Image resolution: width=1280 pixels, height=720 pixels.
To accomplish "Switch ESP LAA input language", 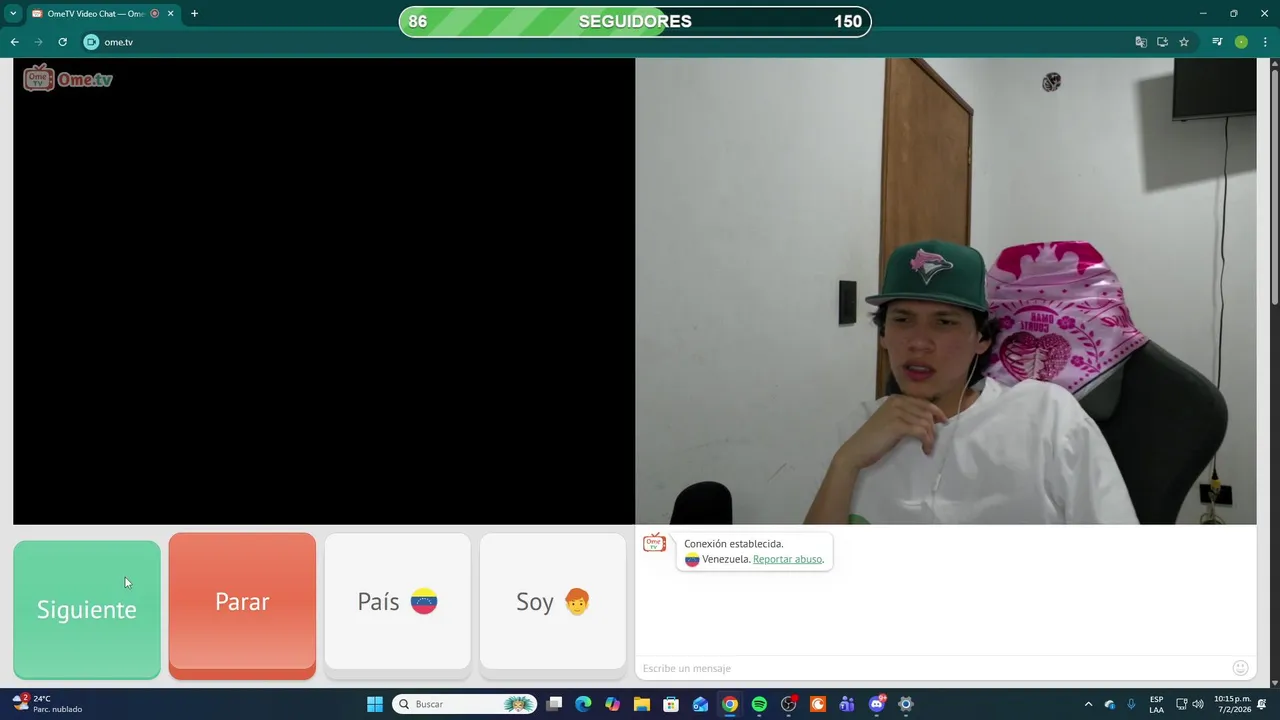I will 1156,704.
